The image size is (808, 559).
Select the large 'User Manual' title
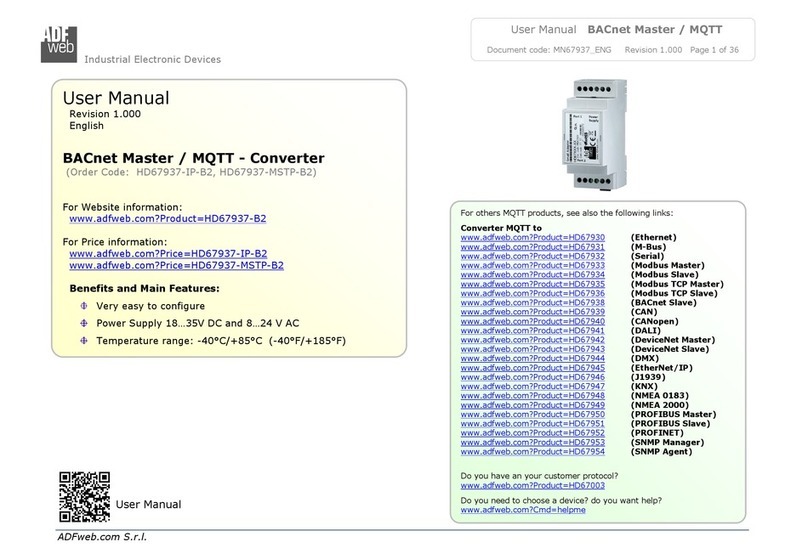tap(116, 98)
